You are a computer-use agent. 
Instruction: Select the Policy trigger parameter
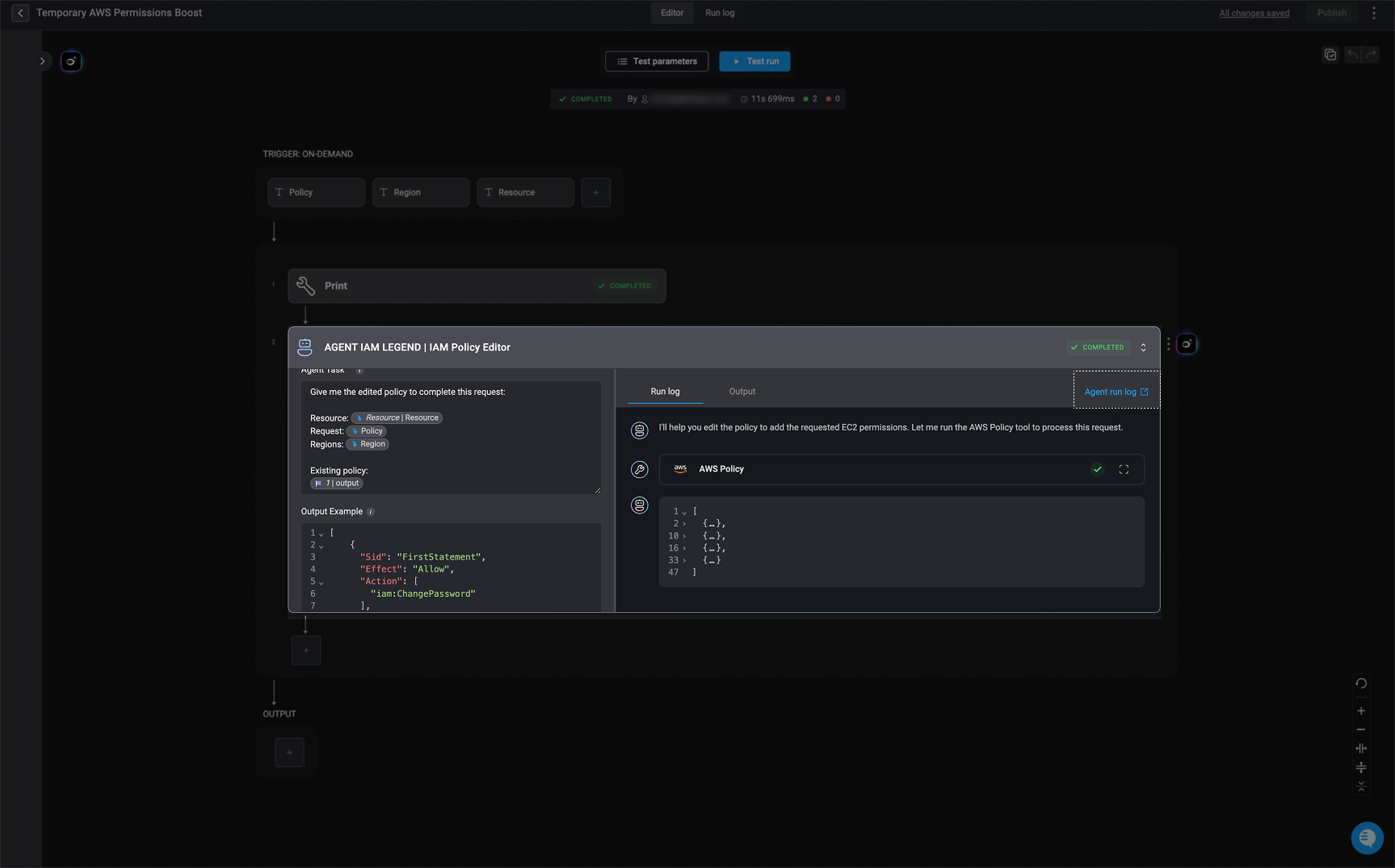point(316,192)
